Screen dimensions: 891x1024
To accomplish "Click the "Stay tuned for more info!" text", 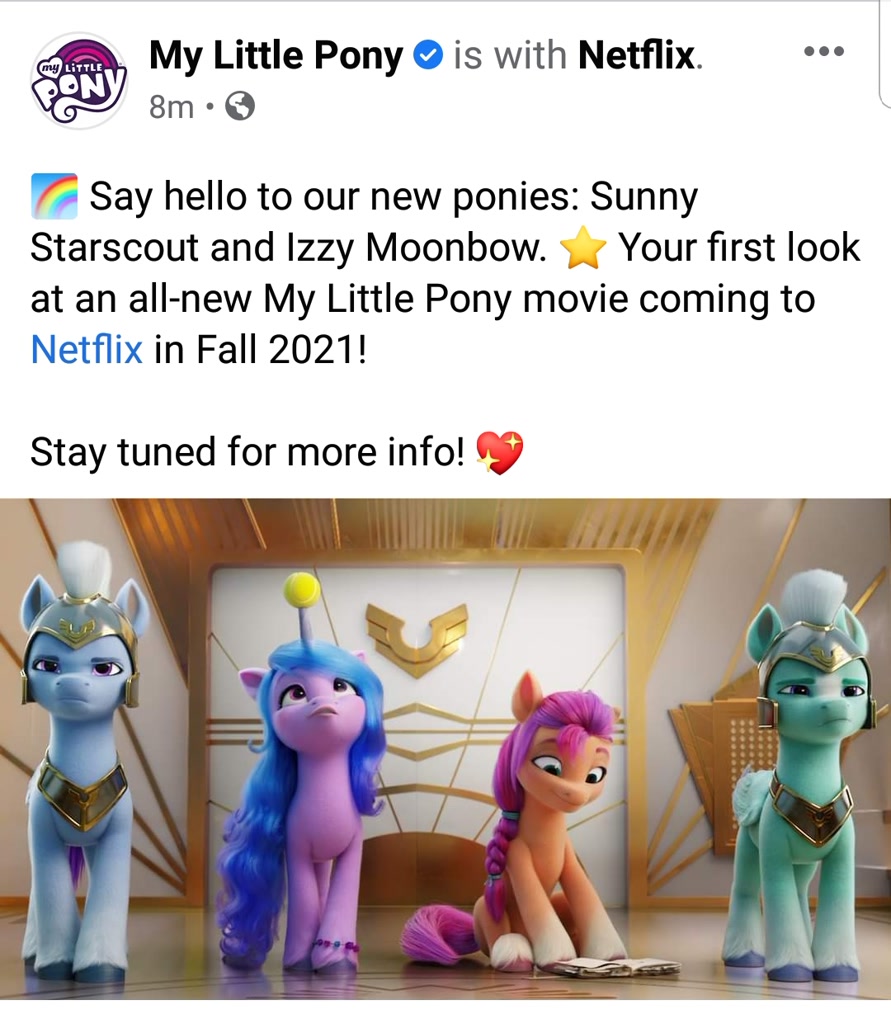I will pos(248,452).
